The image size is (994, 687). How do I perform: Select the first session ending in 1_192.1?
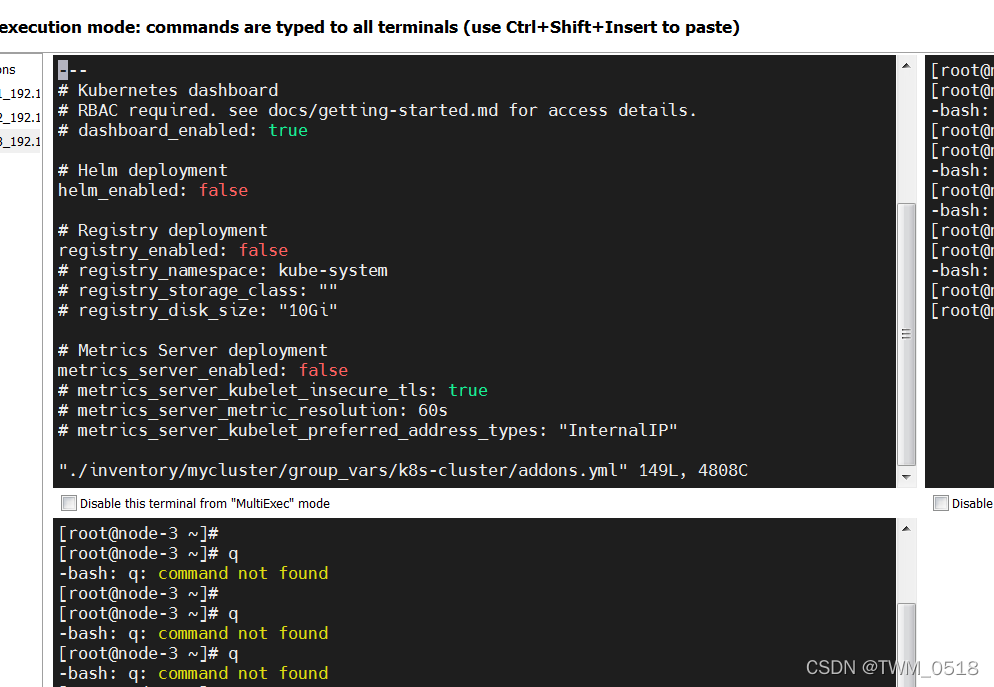pyautogui.click(x=20, y=93)
